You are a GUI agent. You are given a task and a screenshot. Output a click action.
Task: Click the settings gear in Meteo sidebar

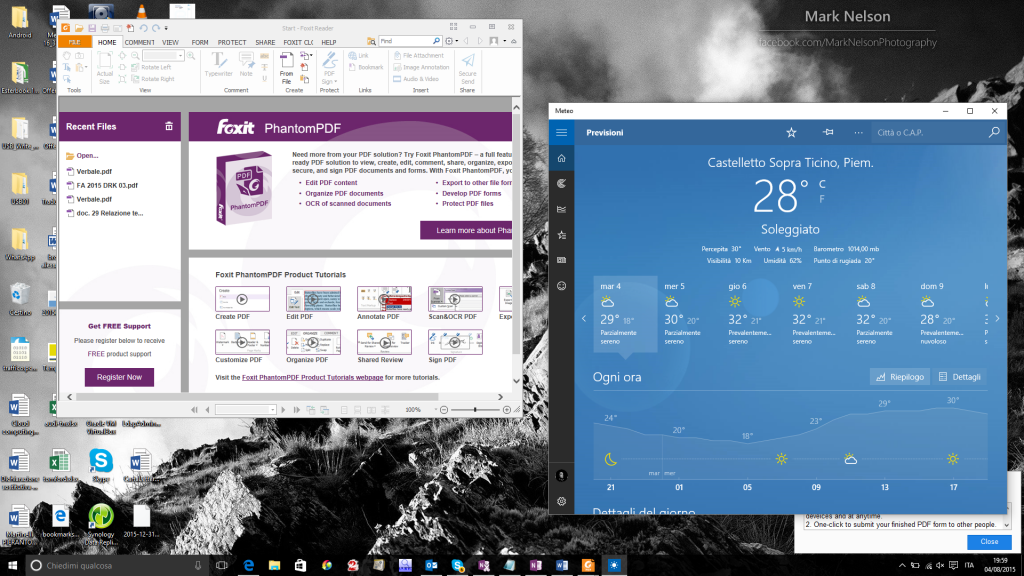(562, 502)
